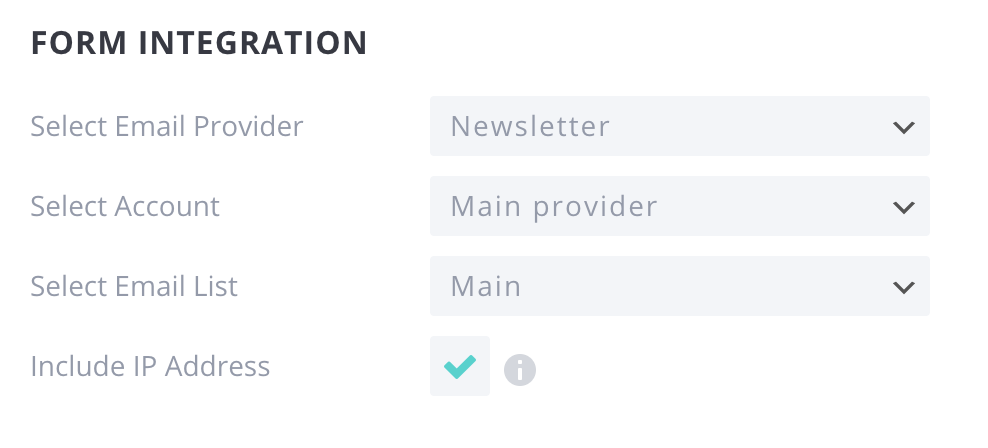Screen dimensions: 988x448
Task: Uncheck the Include IP Address checkbox
Action: point(460,366)
